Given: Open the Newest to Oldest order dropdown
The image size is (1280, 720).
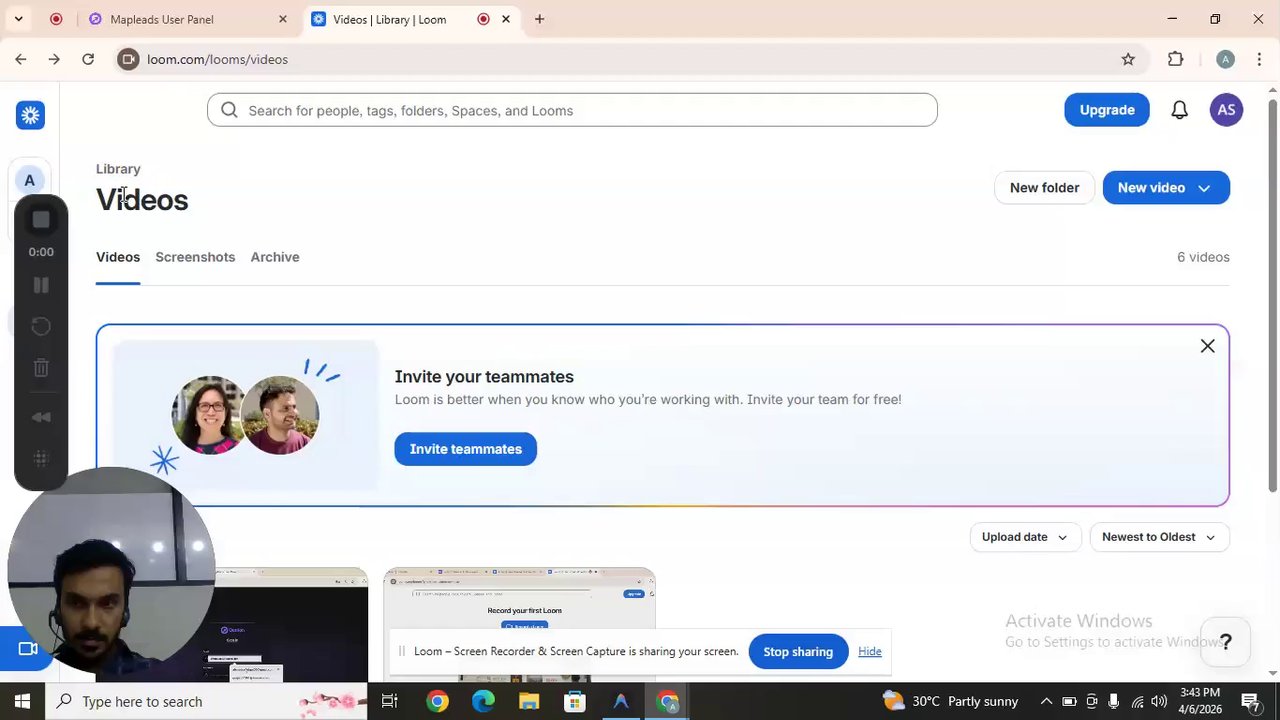Looking at the screenshot, I should [1159, 537].
